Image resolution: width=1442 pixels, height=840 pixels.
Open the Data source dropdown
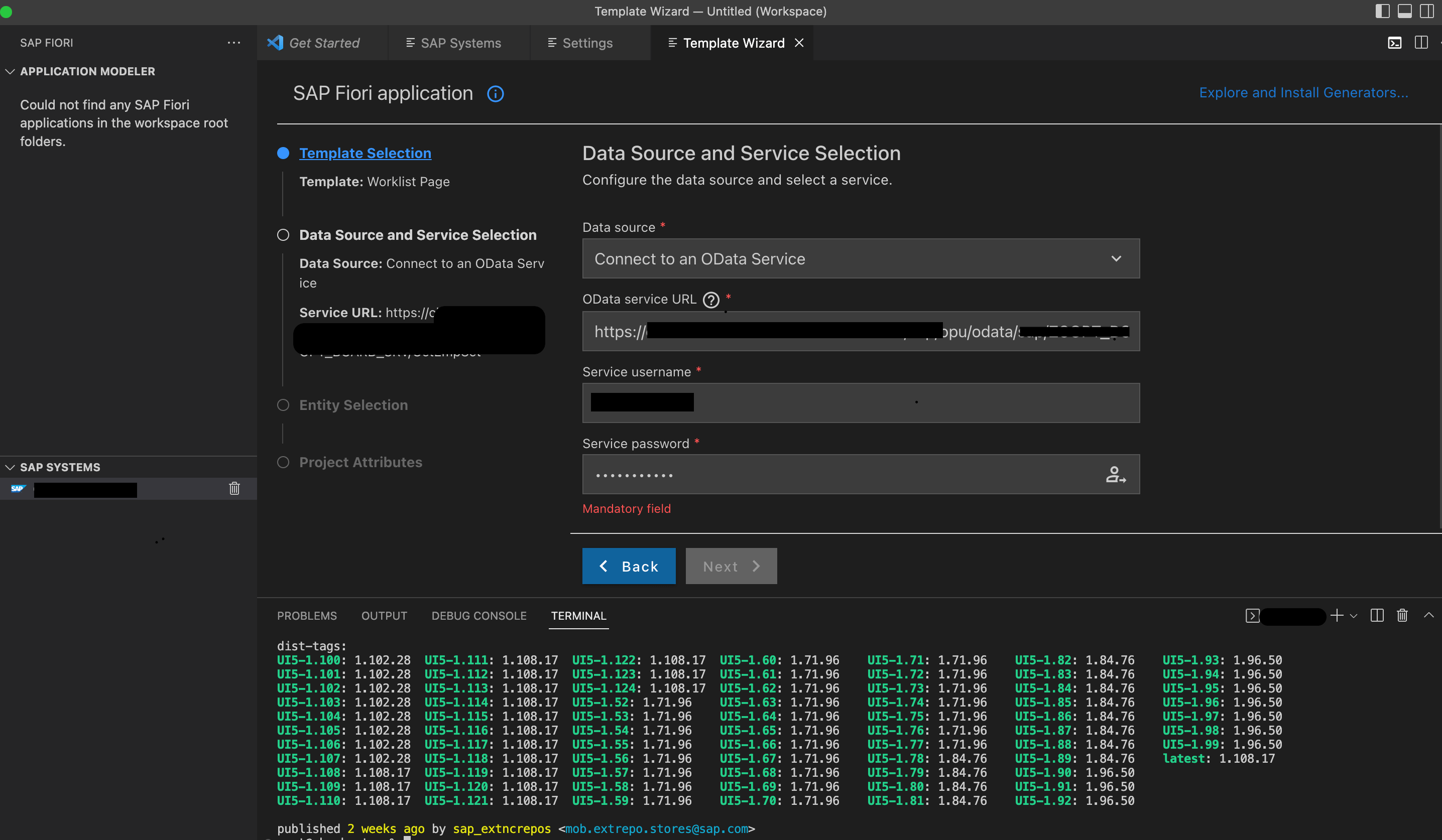click(1115, 258)
